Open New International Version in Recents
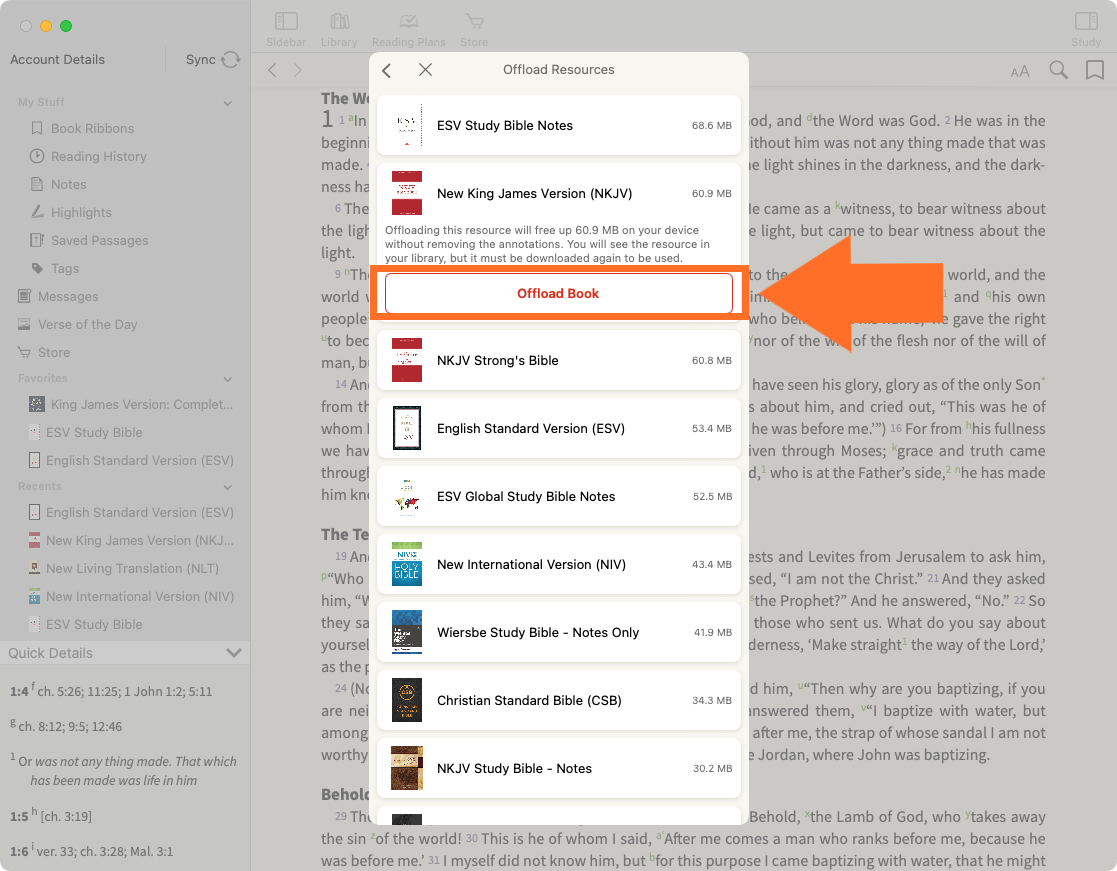This screenshot has width=1117, height=871. click(131, 597)
